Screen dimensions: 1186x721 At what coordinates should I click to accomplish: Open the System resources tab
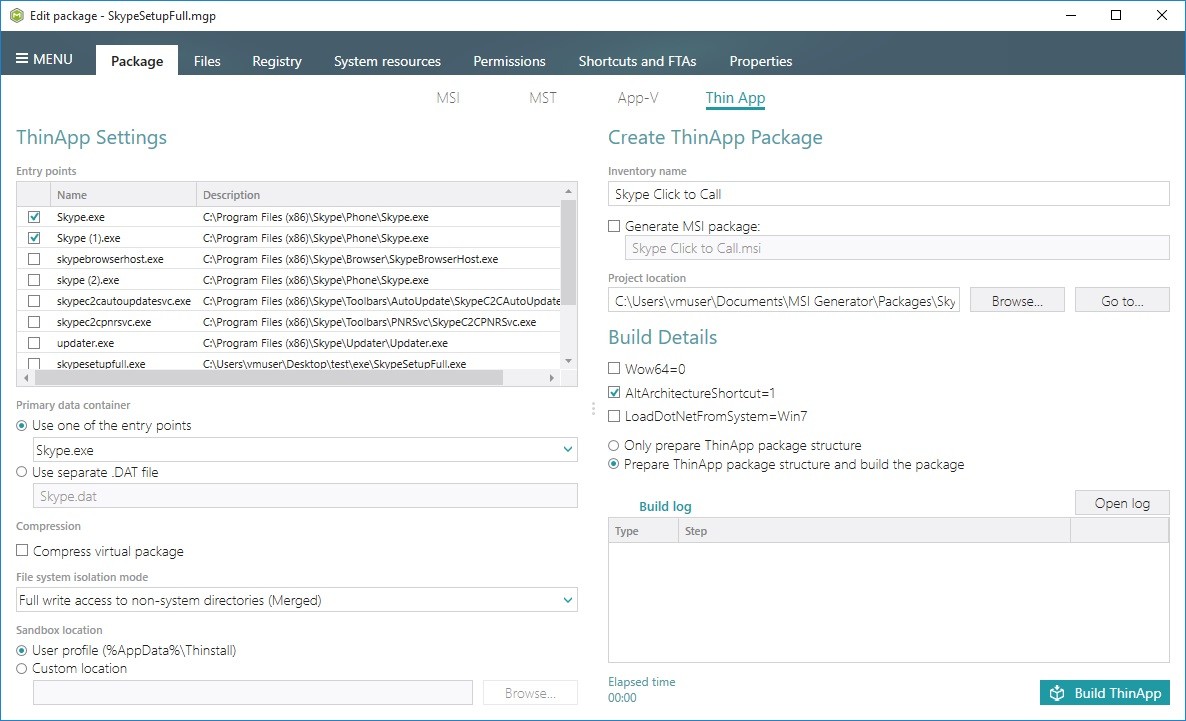tap(387, 61)
